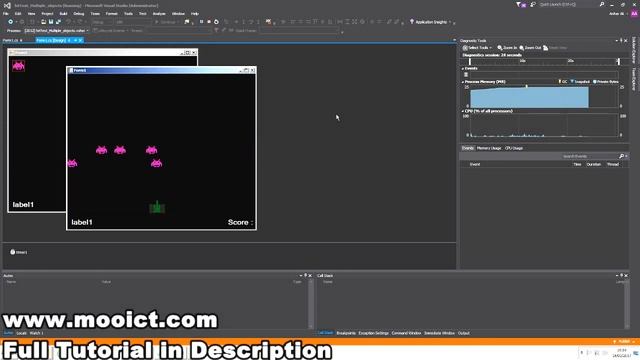This screenshot has height=360, width=640.
Task: Collapse the CPU graph section
Action: coord(463,111)
